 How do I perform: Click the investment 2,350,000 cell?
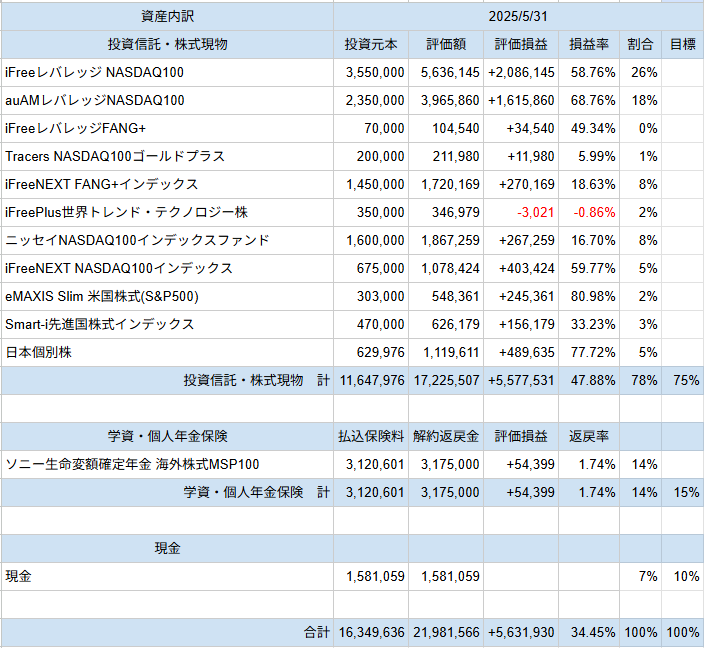point(371,100)
